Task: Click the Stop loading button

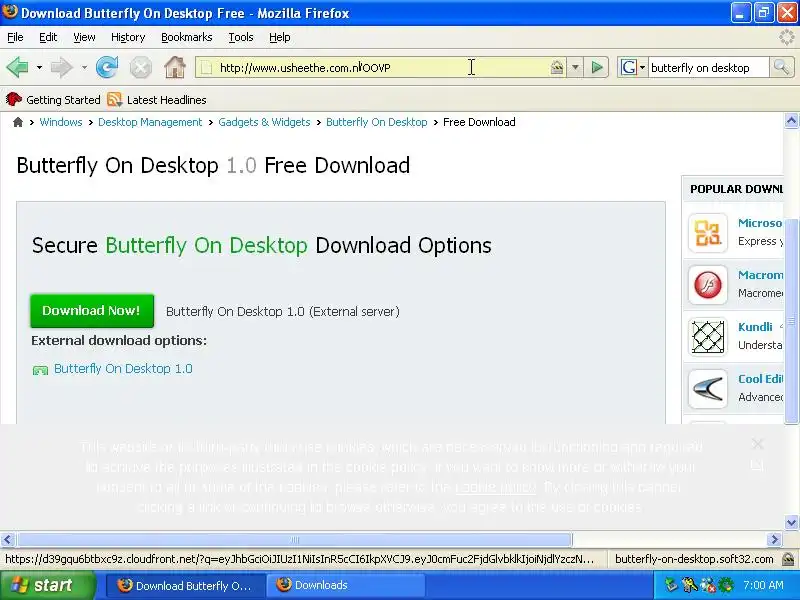Action: pos(140,67)
